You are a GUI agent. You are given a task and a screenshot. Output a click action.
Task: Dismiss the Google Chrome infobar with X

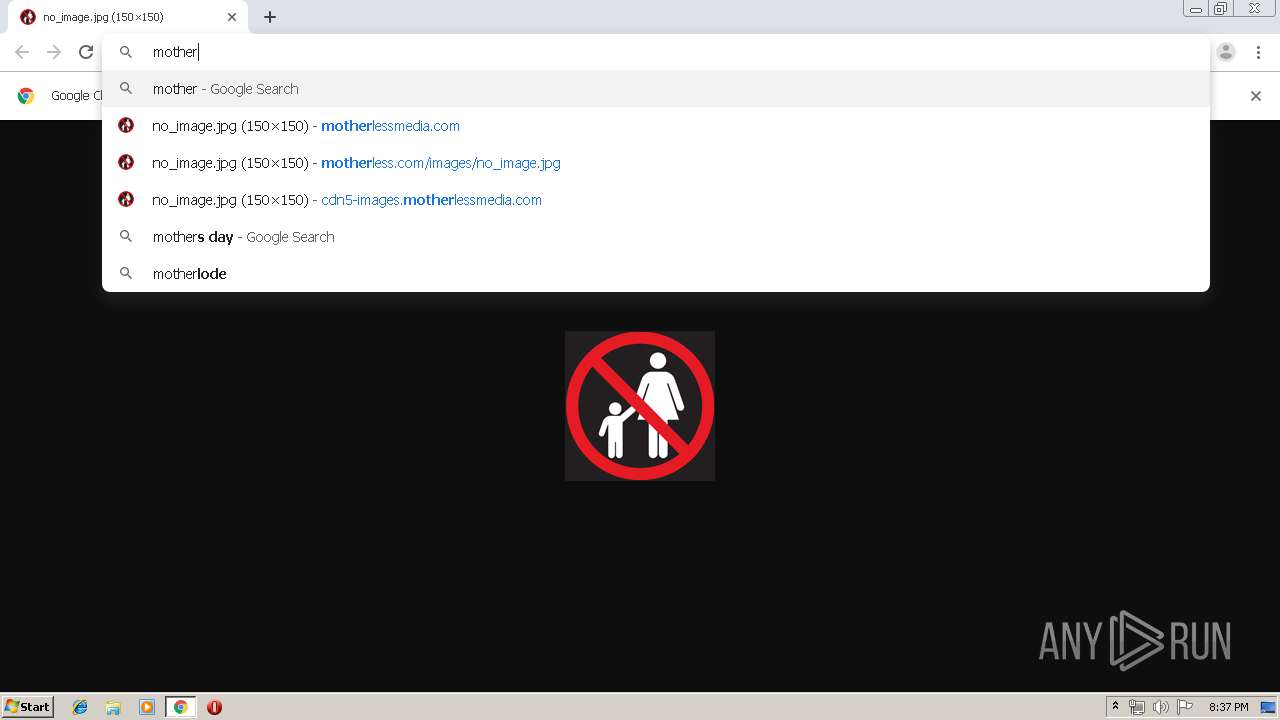pyautogui.click(x=1256, y=96)
